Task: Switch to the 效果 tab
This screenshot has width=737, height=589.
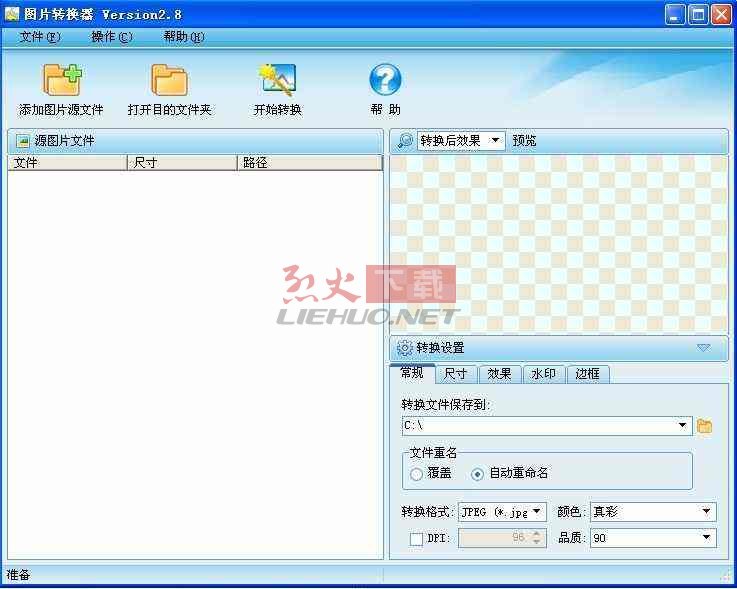Action: [x=499, y=374]
